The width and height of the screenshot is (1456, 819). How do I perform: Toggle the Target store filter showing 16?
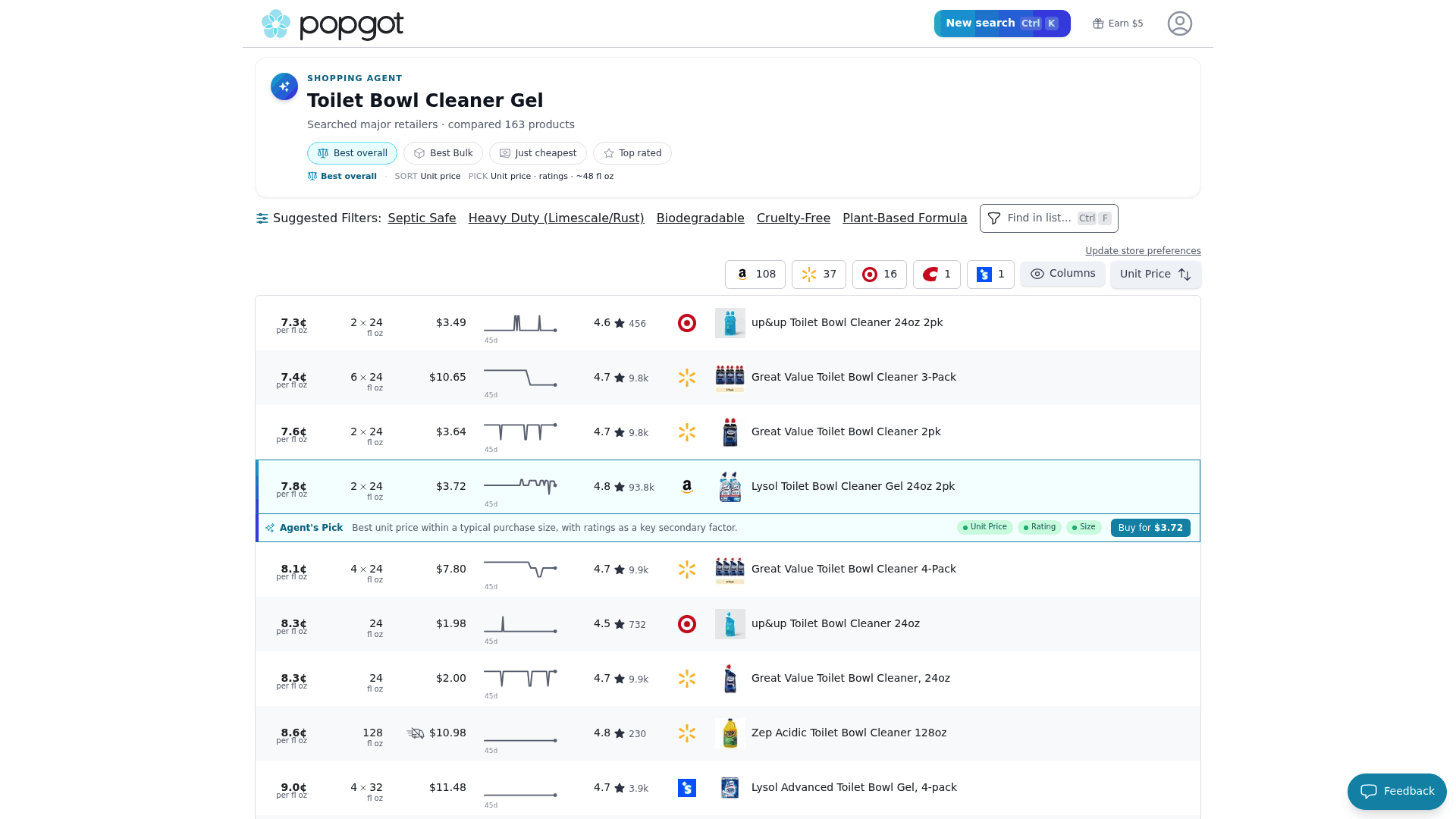click(x=880, y=275)
